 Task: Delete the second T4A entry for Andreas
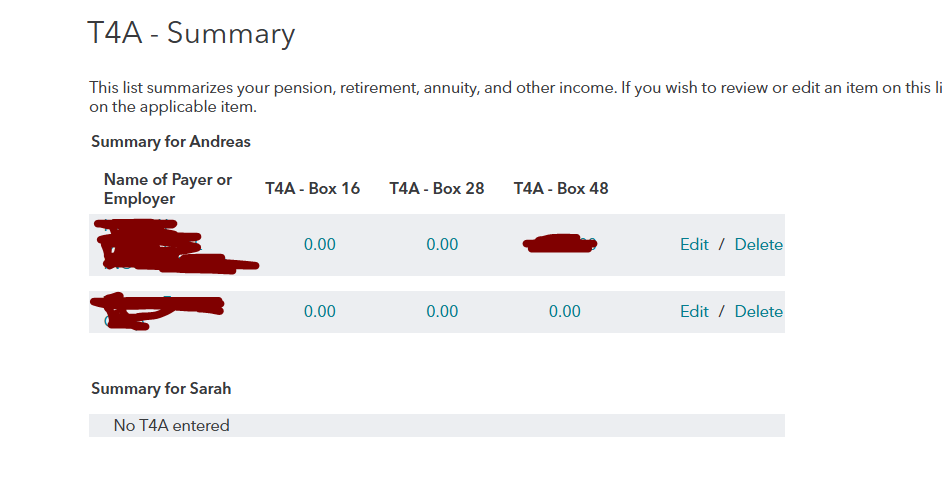759,311
